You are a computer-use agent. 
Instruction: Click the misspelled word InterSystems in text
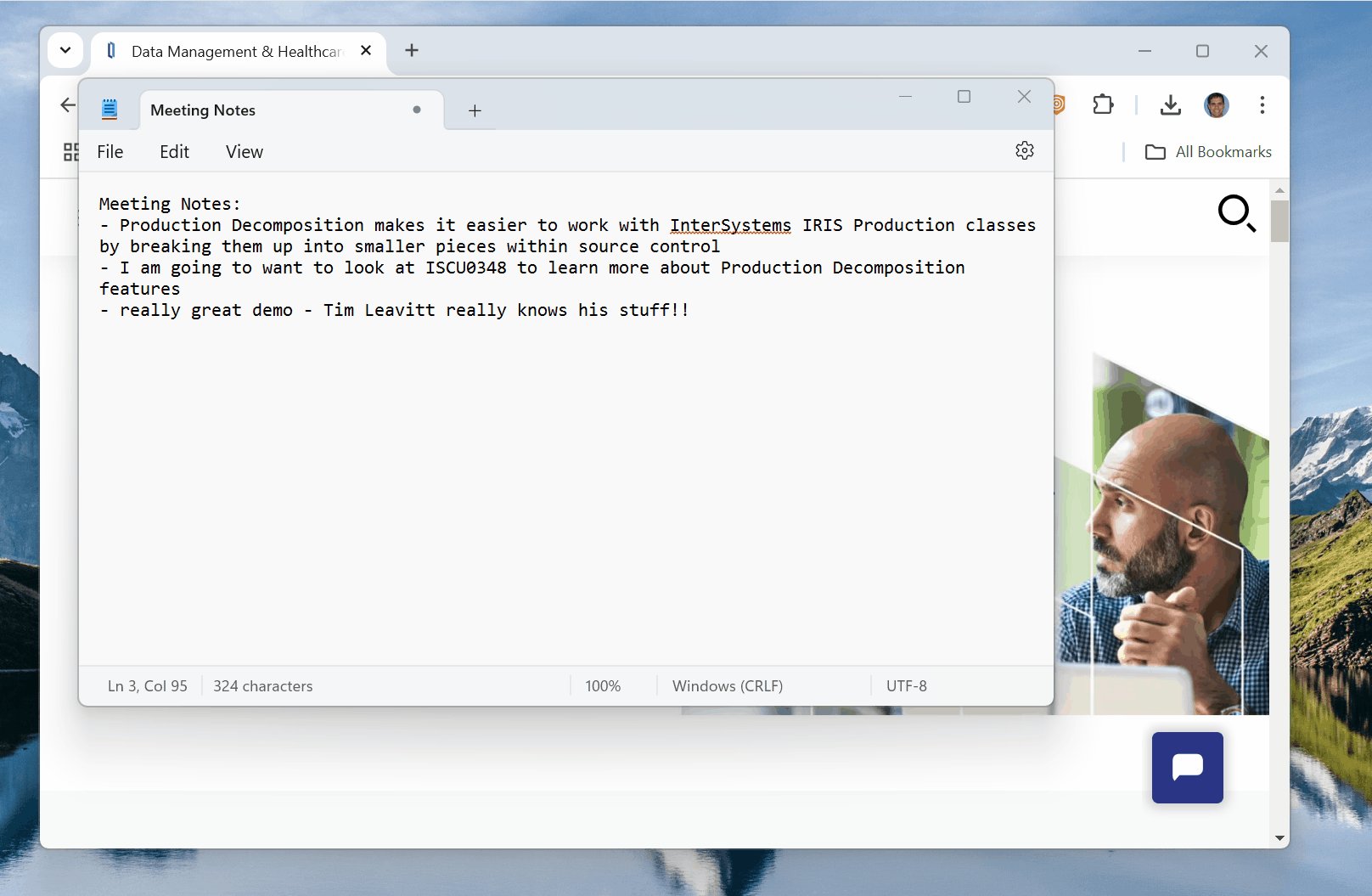(730, 225)
